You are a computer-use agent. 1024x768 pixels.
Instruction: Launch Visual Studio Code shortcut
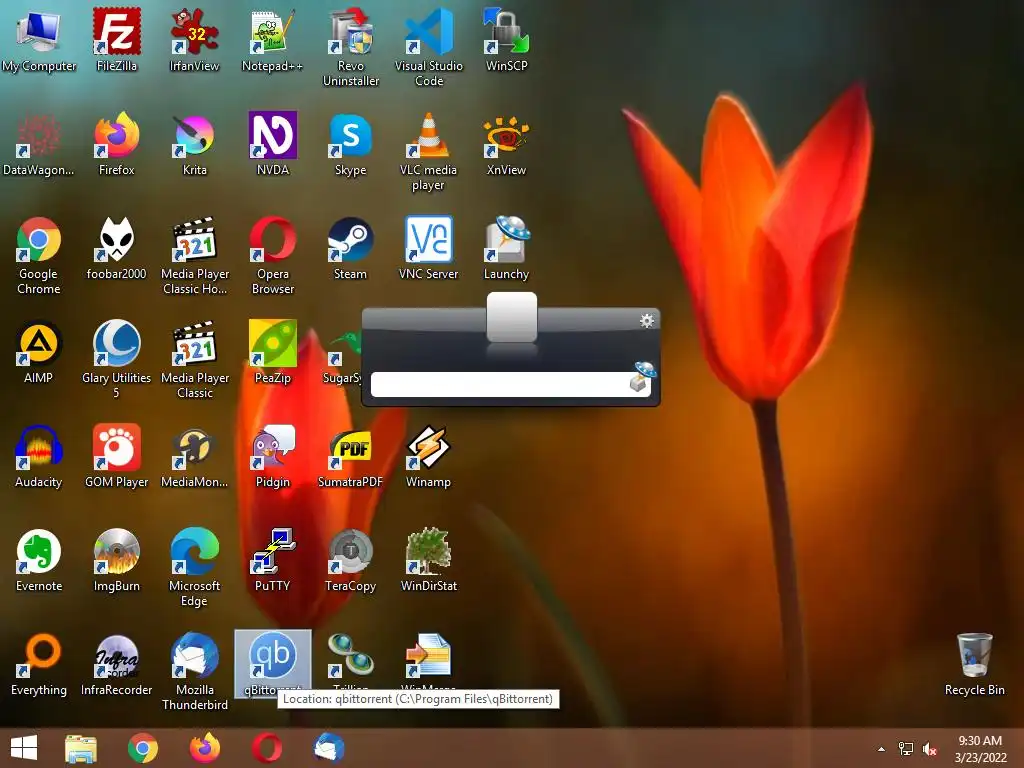pos(428,47)
